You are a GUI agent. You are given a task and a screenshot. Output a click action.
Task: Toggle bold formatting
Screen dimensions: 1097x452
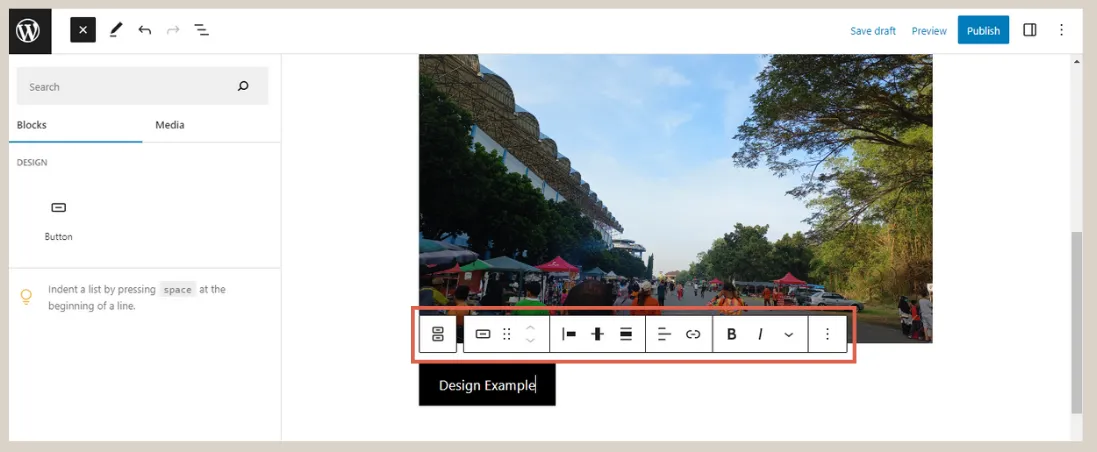tap(731, 334)
